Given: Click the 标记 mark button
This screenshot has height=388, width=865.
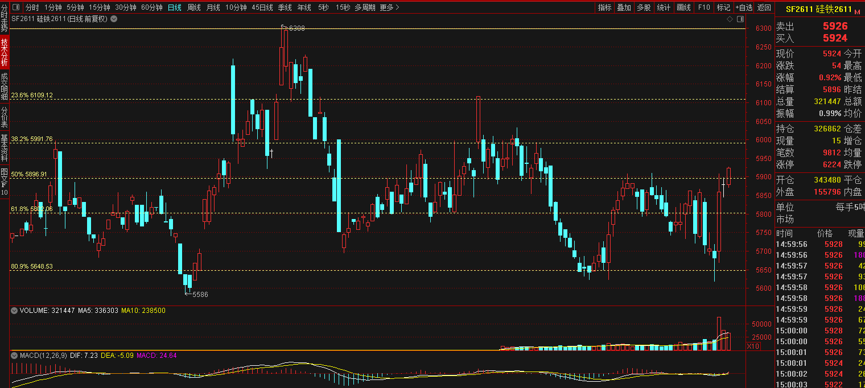Looking at the screenshot, I should tap(723, 8).
